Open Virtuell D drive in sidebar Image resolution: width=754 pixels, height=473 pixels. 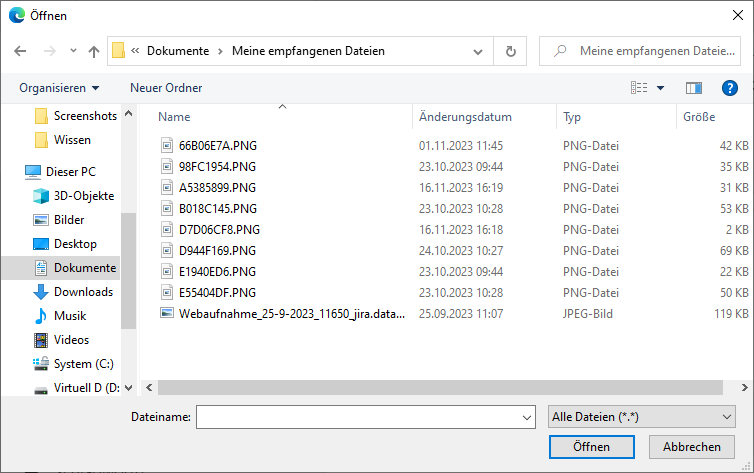tap(76, 388)
